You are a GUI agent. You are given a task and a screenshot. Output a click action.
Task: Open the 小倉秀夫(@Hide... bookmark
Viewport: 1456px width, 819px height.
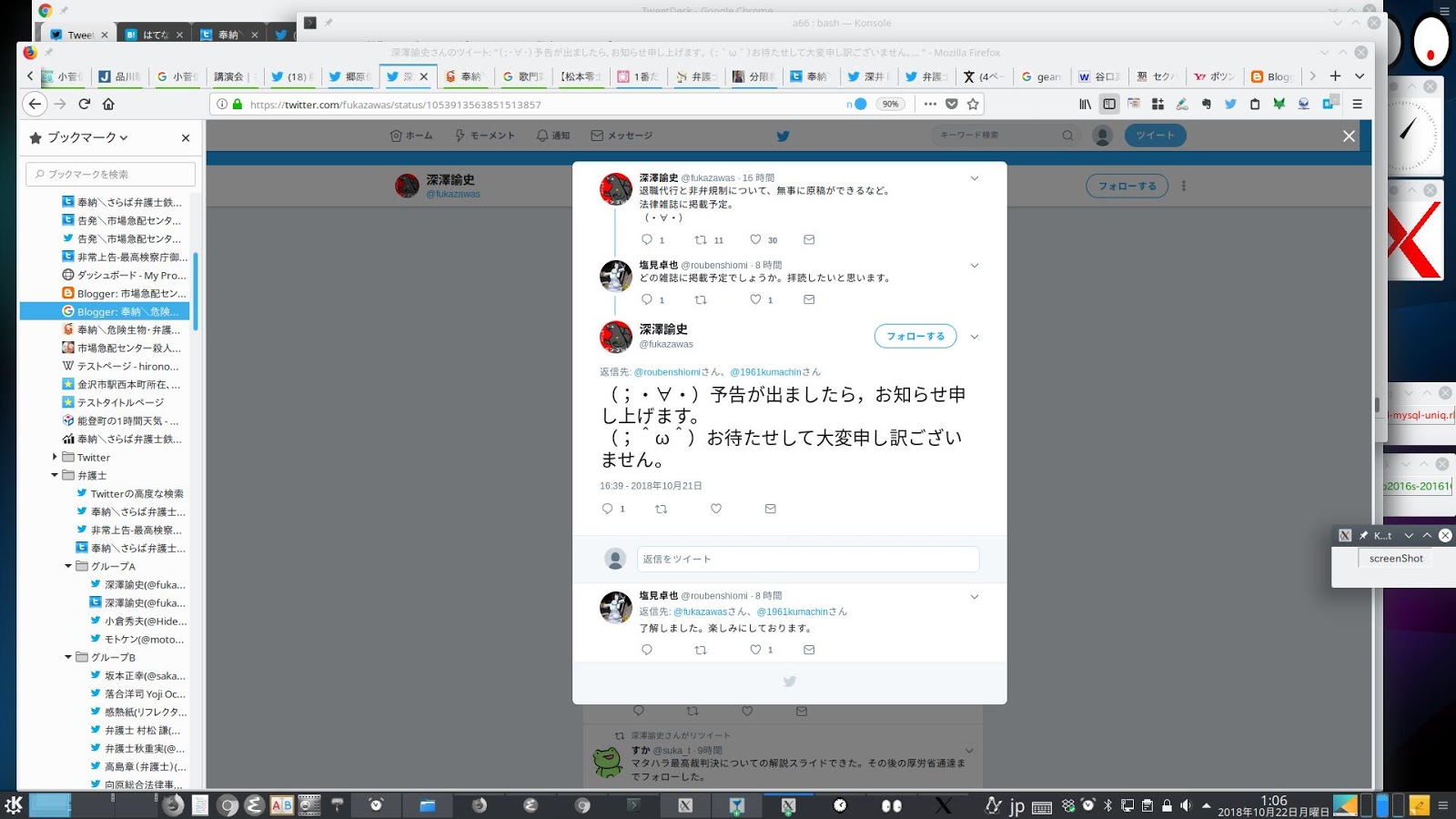(138, 621)
